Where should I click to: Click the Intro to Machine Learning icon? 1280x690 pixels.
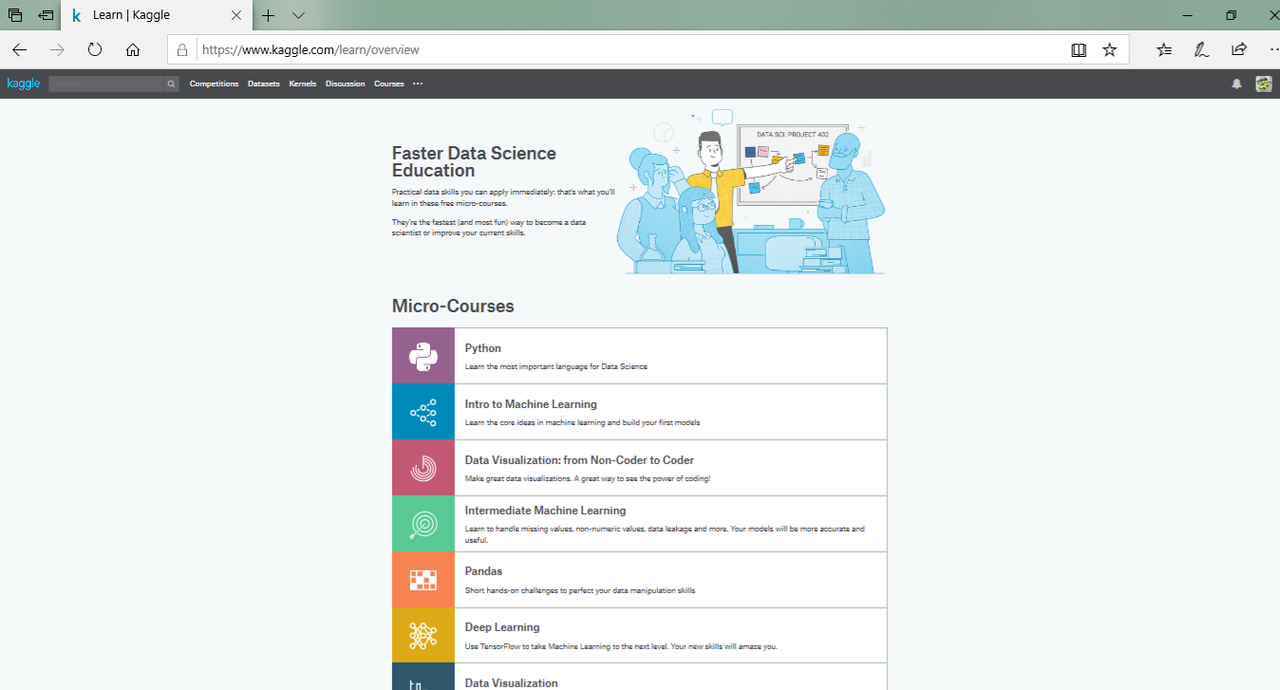click(x=423, y=412)
